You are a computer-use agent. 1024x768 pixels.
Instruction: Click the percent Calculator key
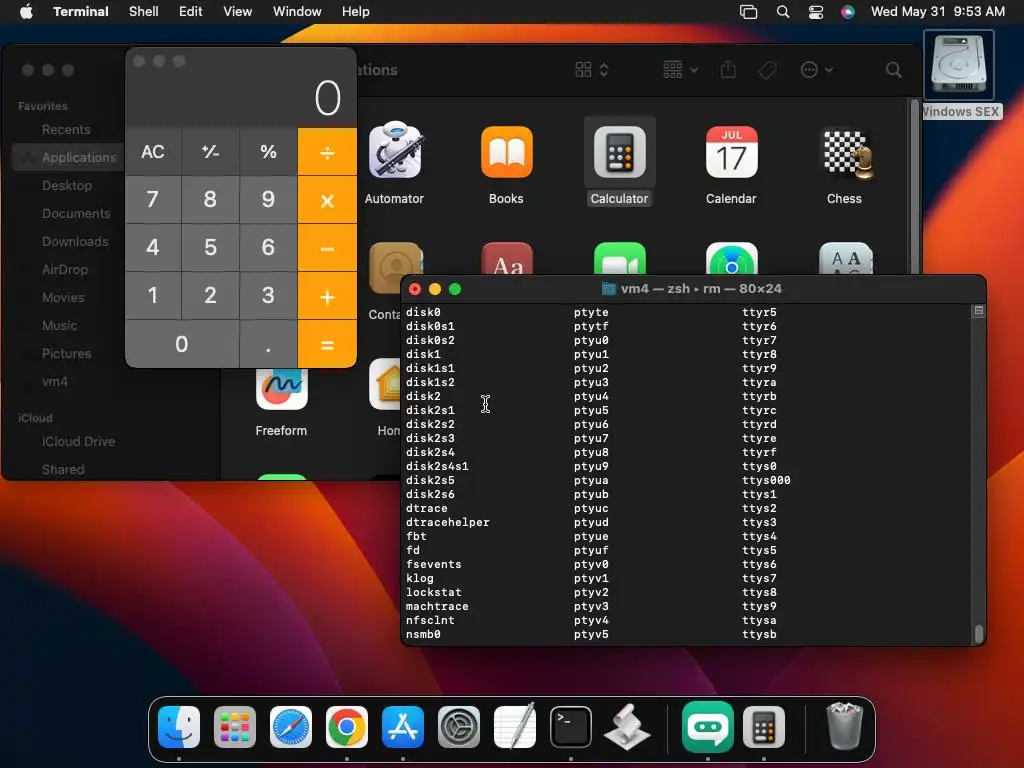click(268, 152)
